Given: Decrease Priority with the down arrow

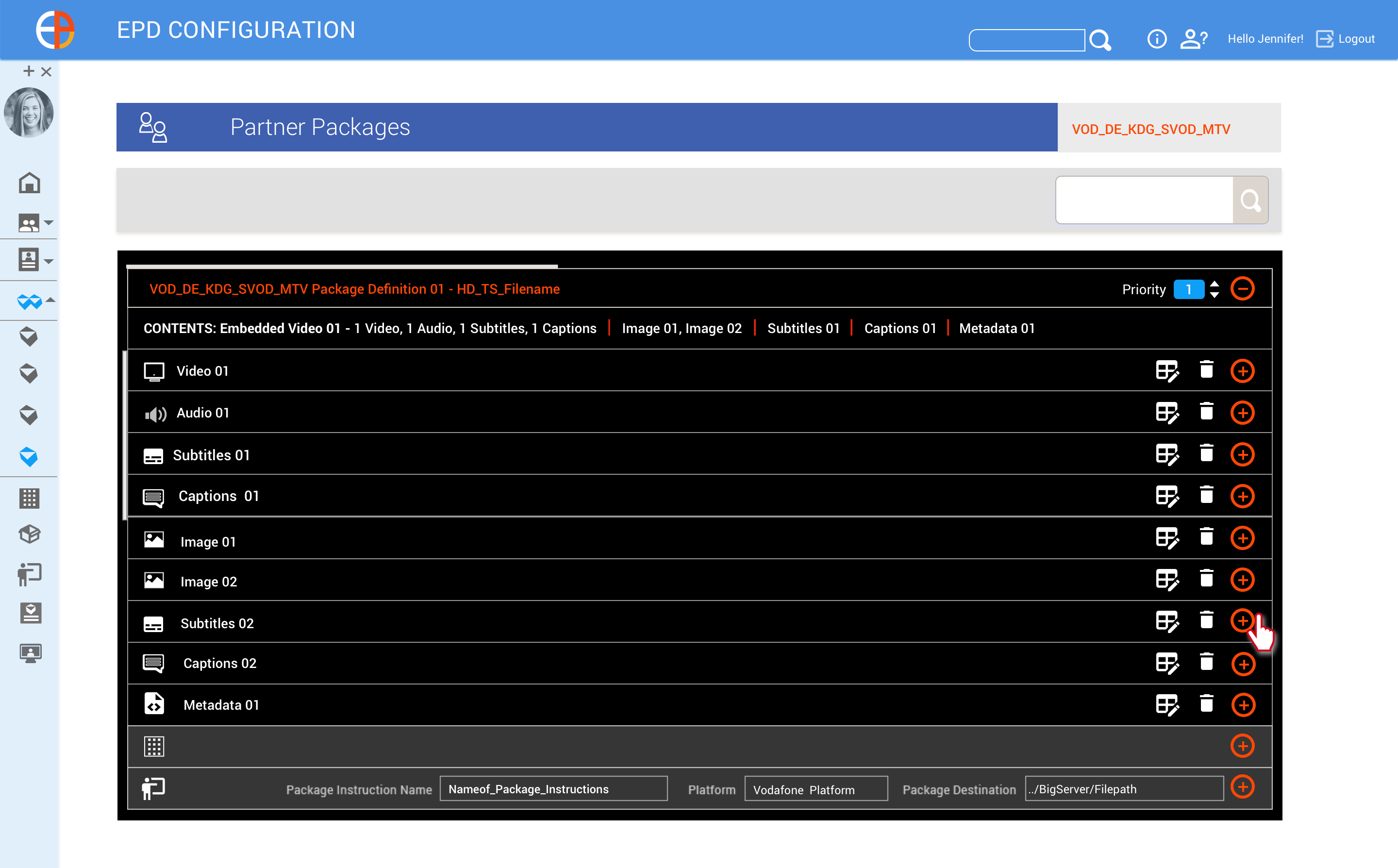Looking at the screenshot, I should coord(1215,295).
